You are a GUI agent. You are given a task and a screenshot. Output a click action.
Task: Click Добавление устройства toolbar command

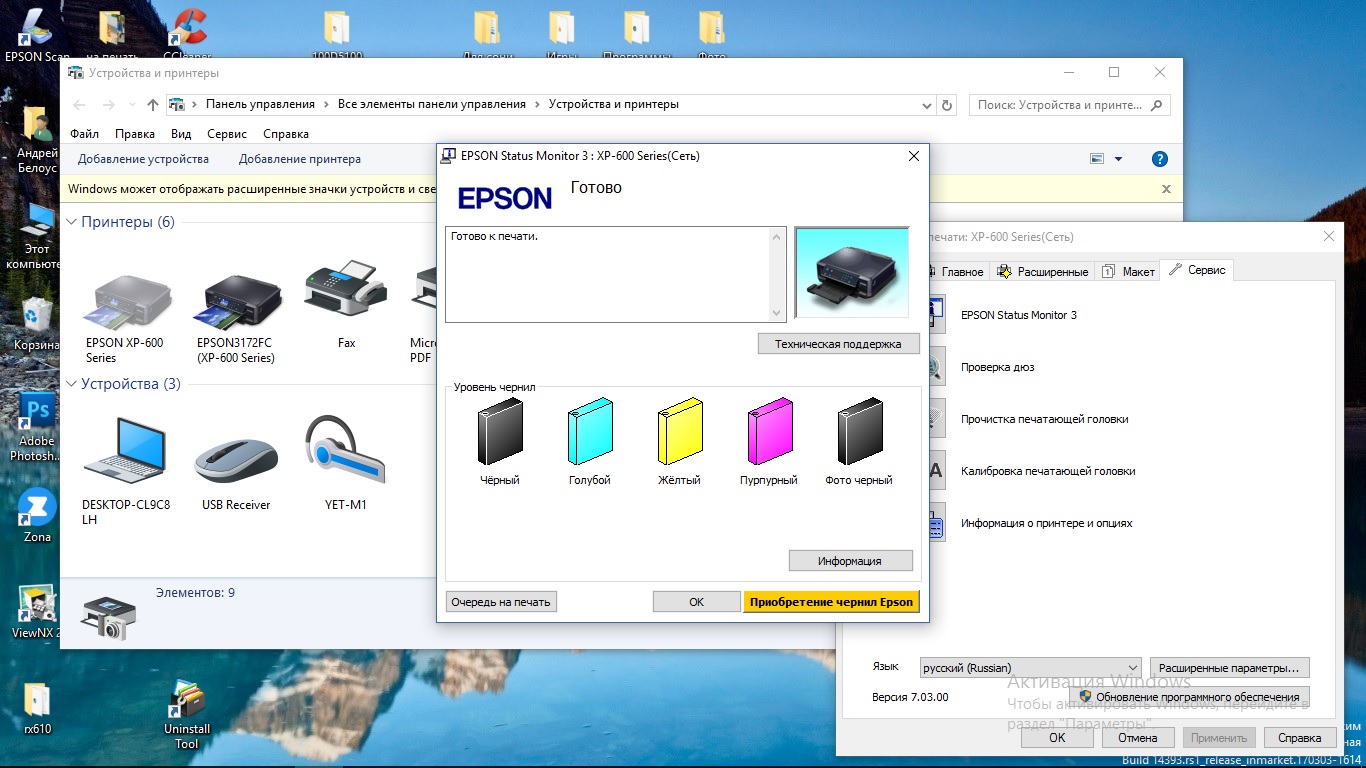click(143, 159)
